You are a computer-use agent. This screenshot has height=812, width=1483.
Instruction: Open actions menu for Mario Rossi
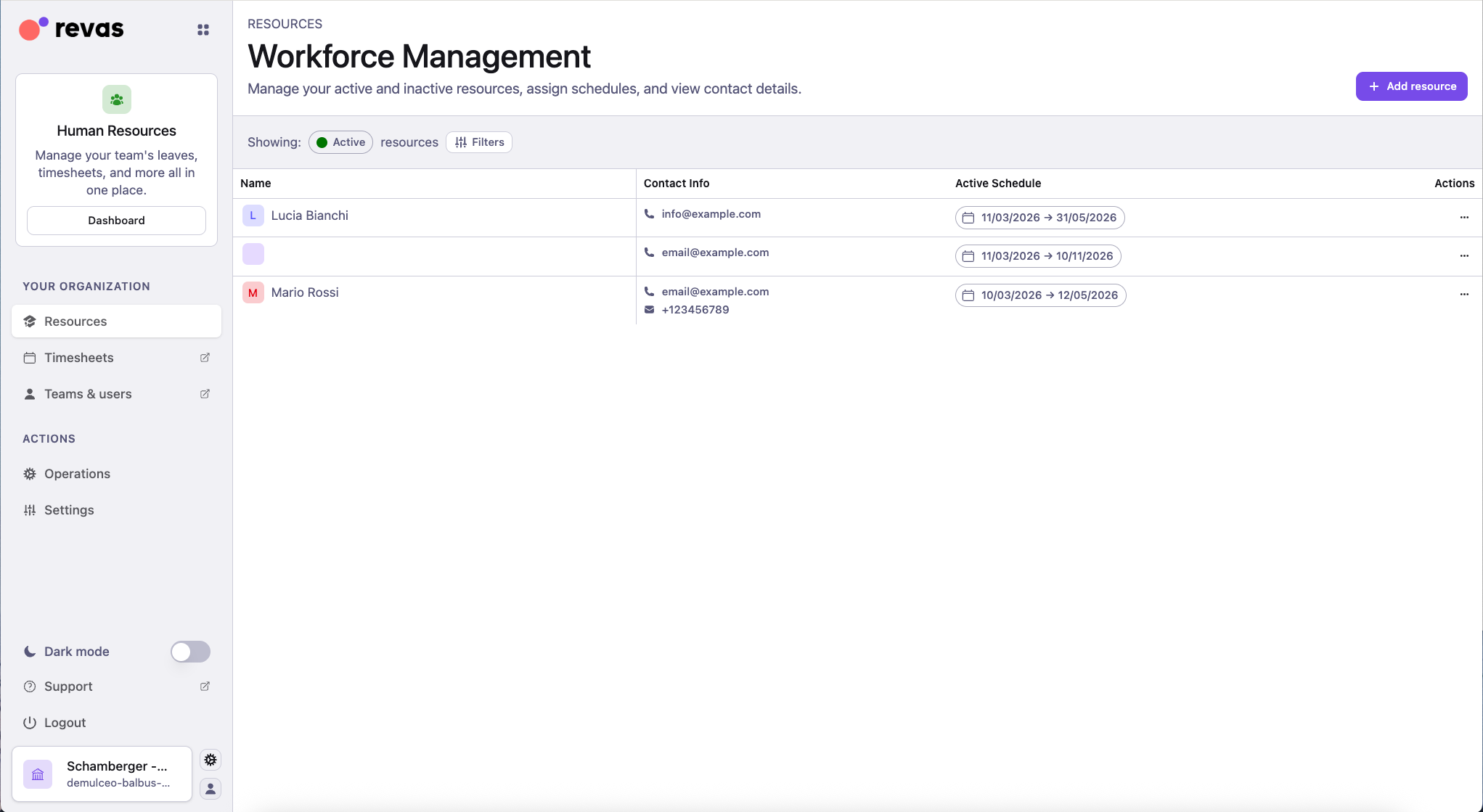point(1463,295)
